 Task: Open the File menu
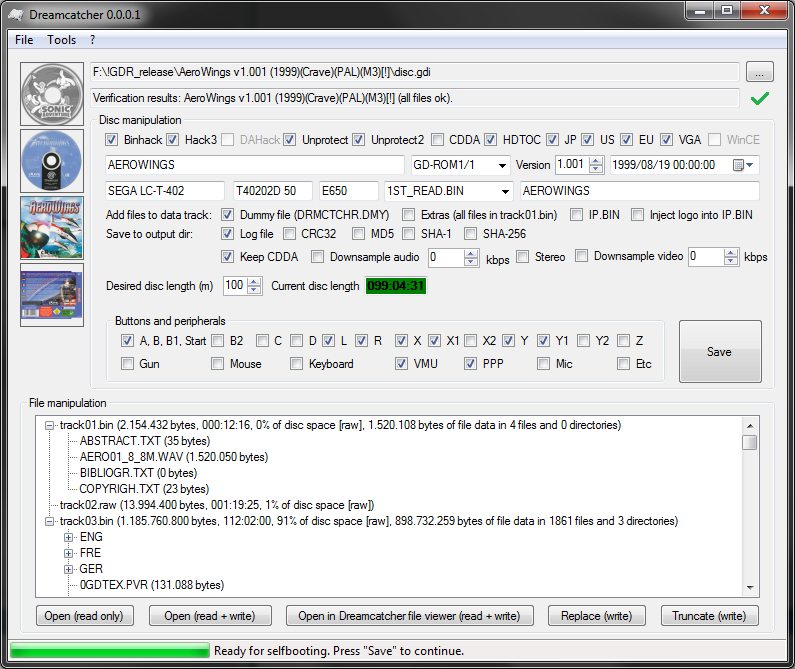(24, 40)
